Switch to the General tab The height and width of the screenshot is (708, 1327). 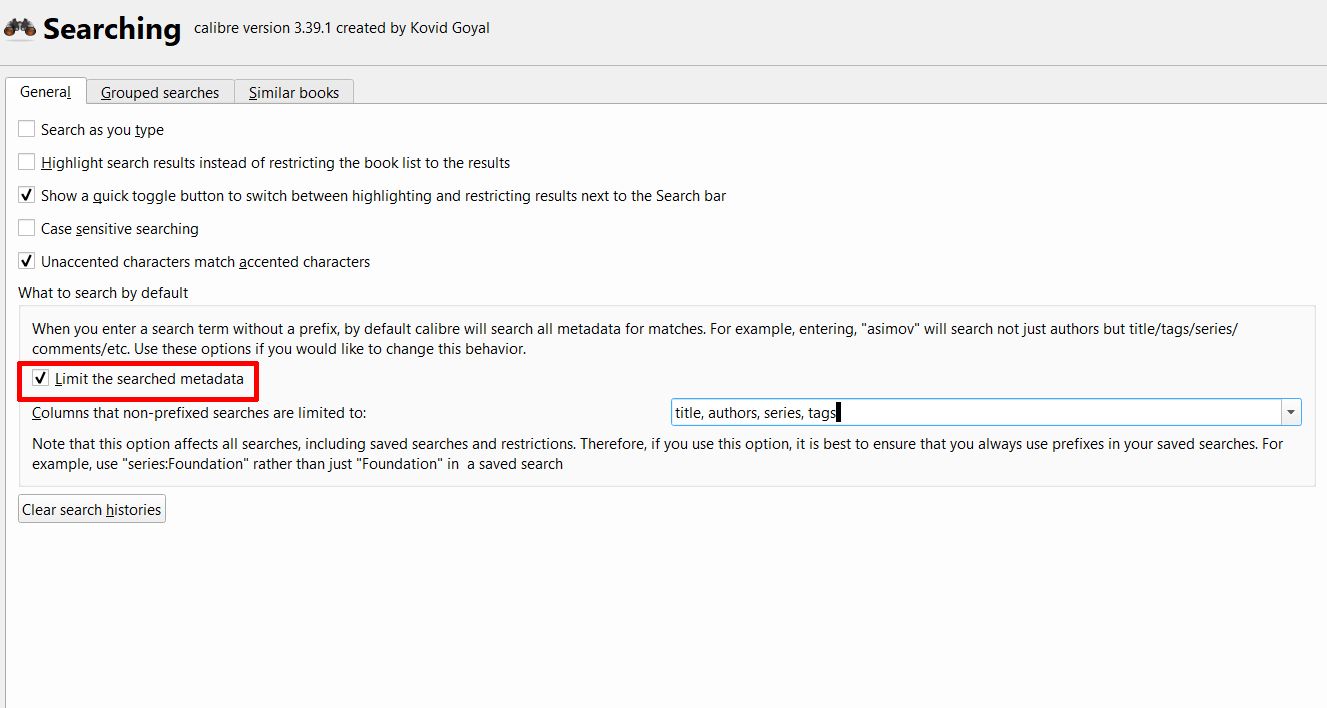[x=45, y=92]
